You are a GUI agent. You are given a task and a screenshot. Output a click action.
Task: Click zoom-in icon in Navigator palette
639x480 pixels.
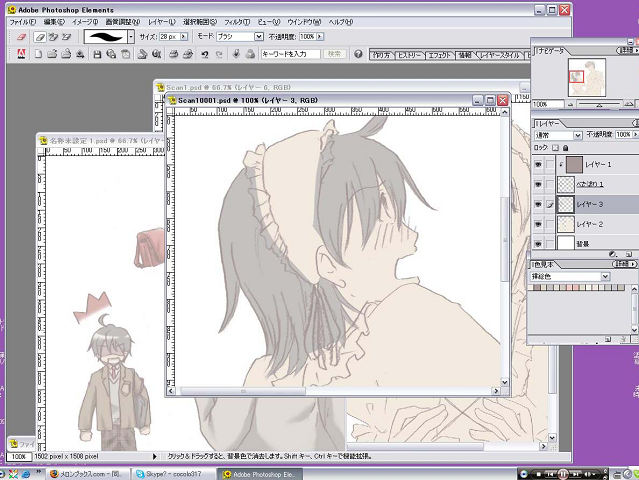coord(629,104)
